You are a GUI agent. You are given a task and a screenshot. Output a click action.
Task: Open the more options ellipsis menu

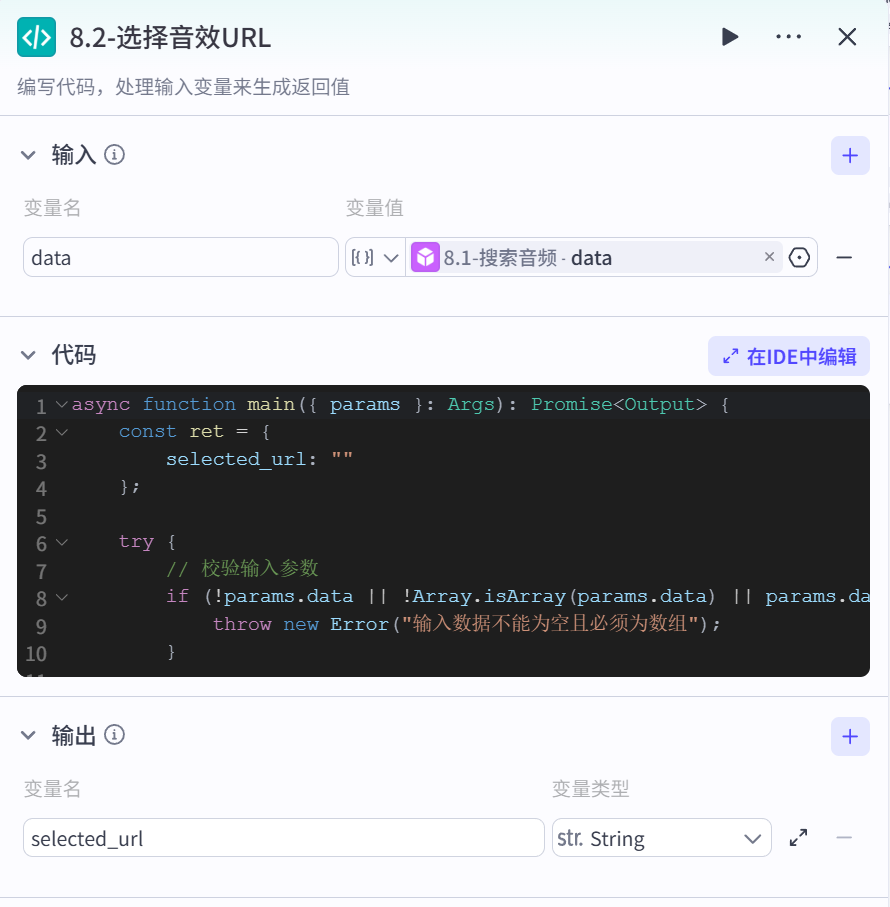click(x=788, y=37)
